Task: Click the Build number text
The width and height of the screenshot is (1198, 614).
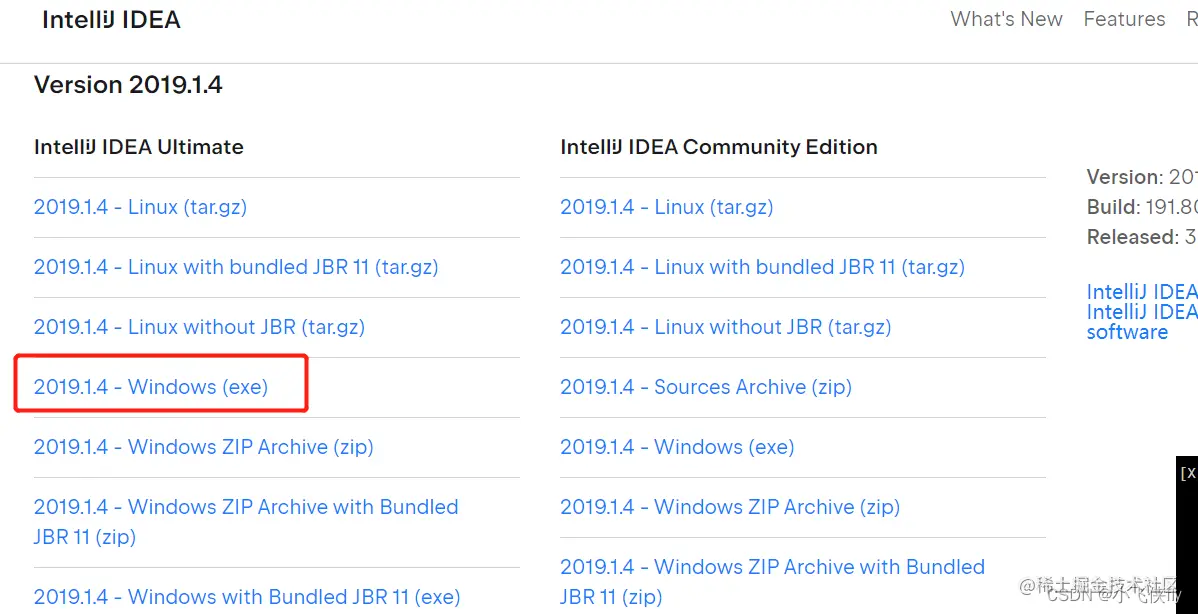Action: (x=1142, y=207)
